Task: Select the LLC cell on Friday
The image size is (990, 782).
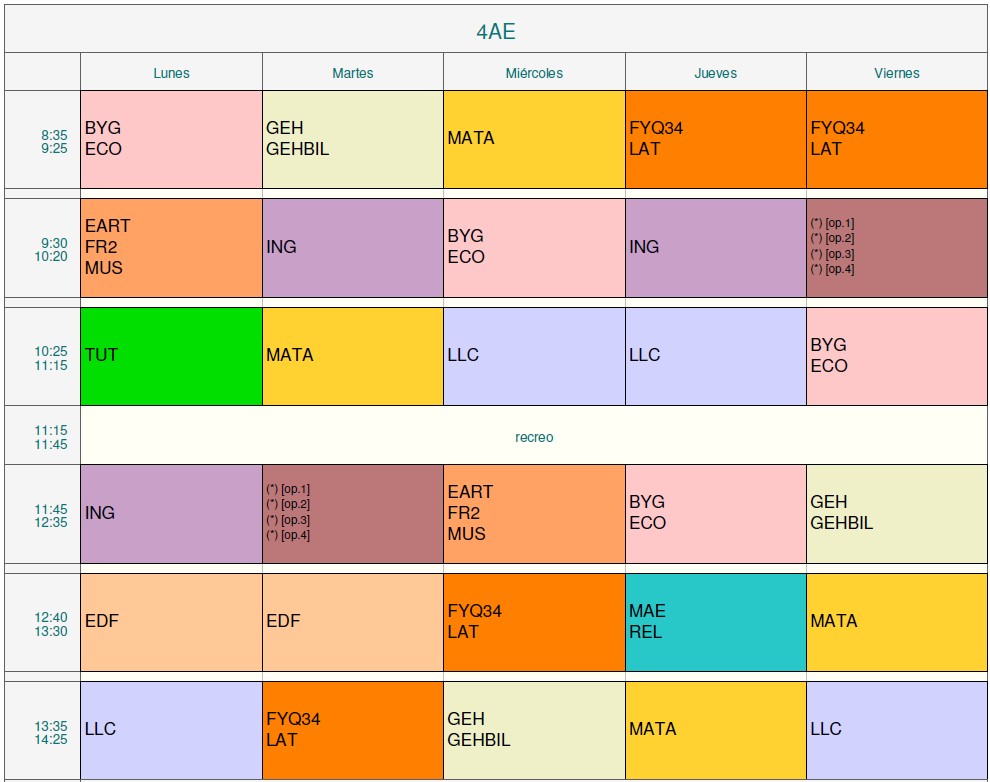Action: coord(896,730)
